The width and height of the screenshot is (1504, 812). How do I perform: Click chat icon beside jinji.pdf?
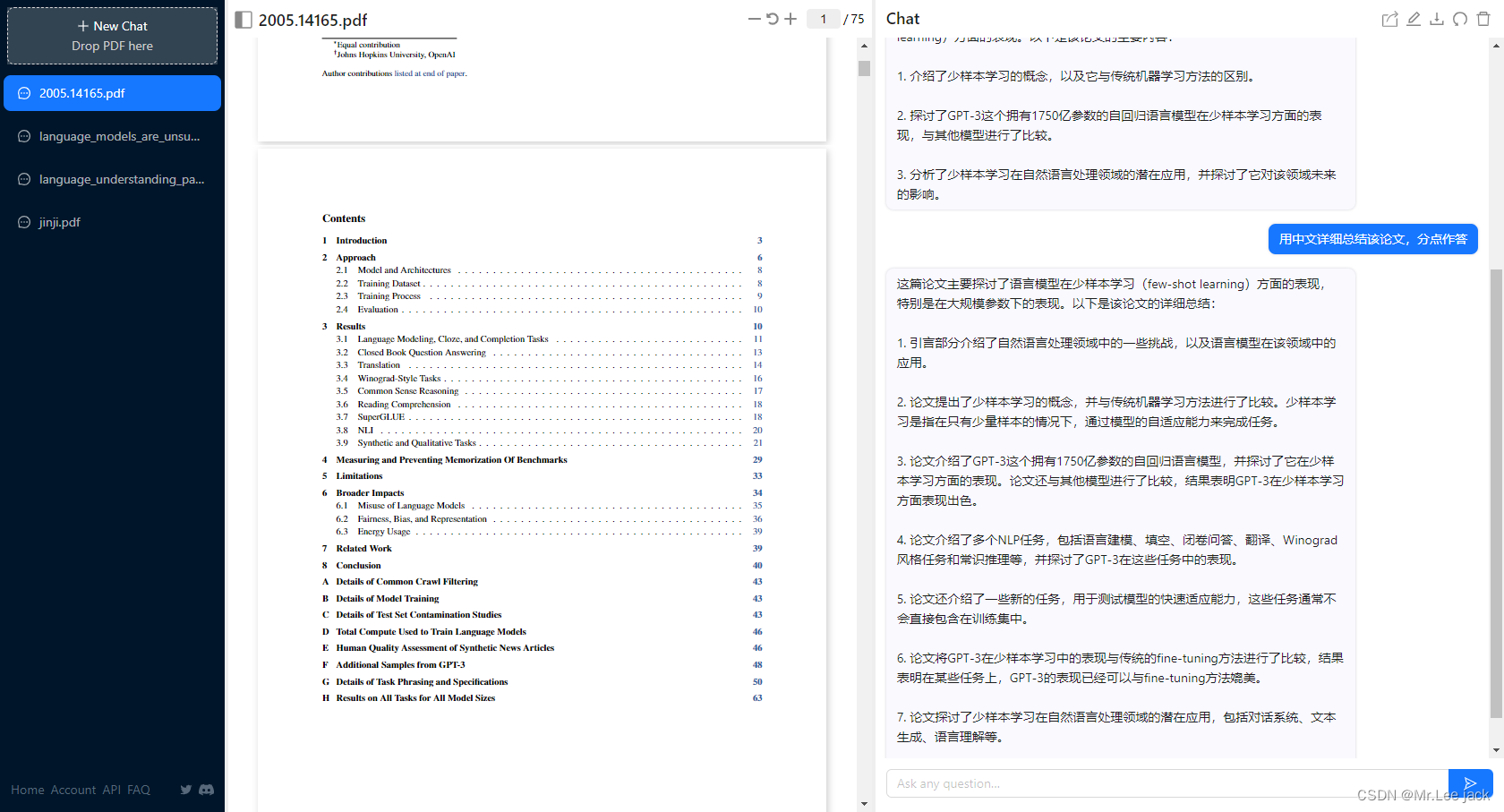[24, 222]
